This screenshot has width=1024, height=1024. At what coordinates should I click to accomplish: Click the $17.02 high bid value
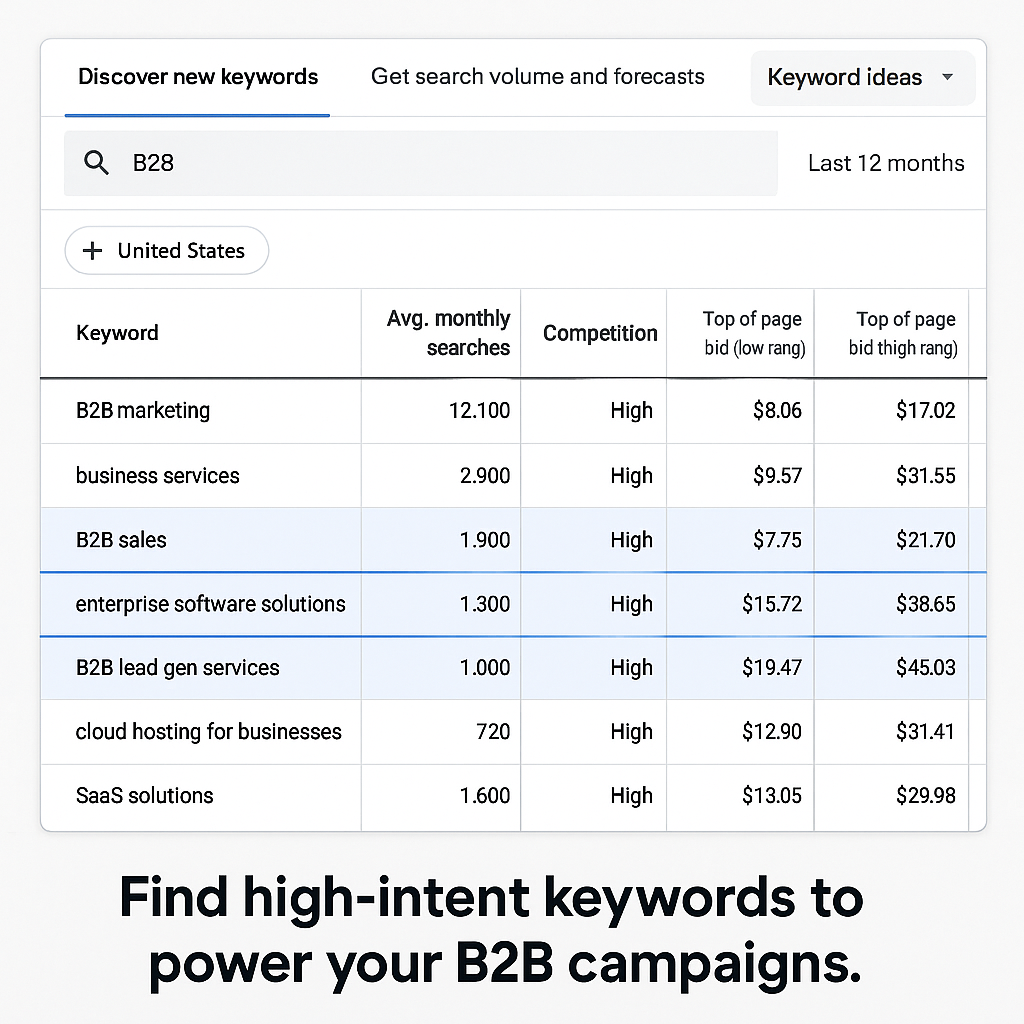(925, 411)
